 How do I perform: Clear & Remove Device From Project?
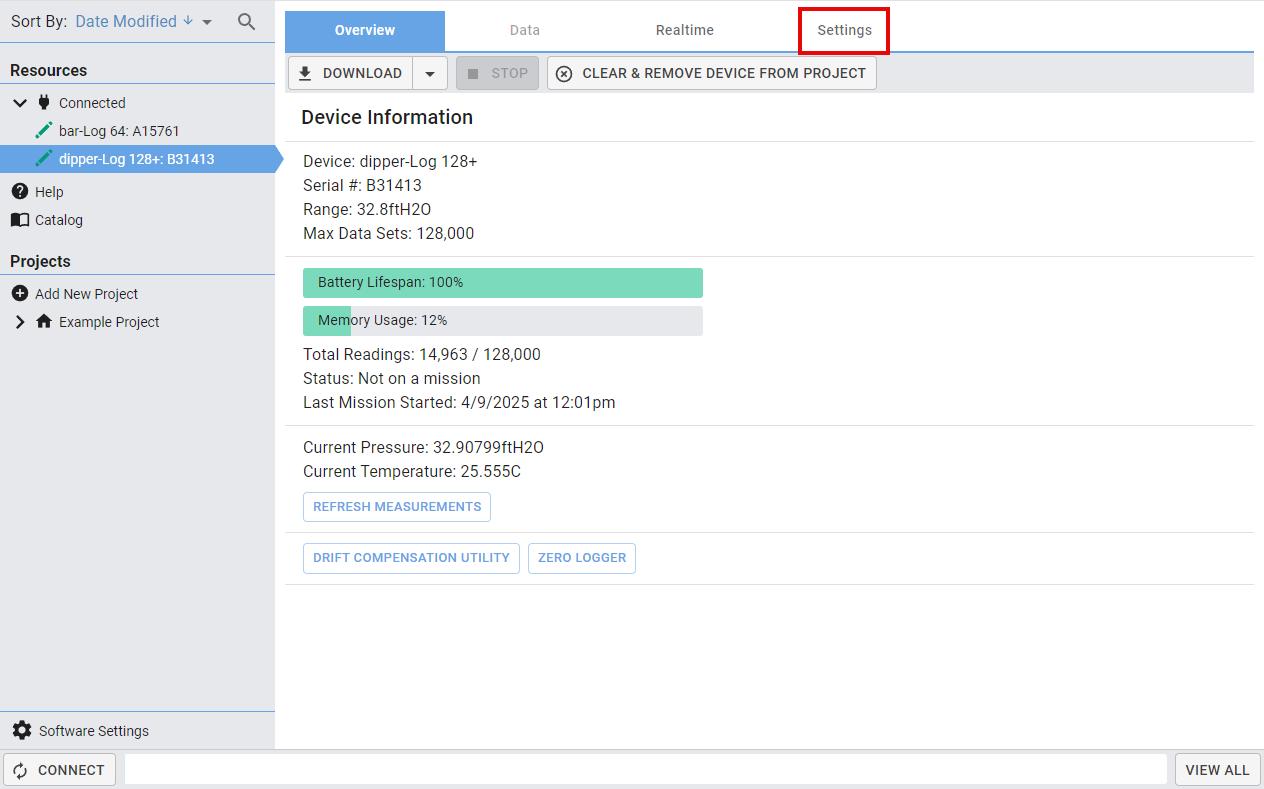[712, 73]
